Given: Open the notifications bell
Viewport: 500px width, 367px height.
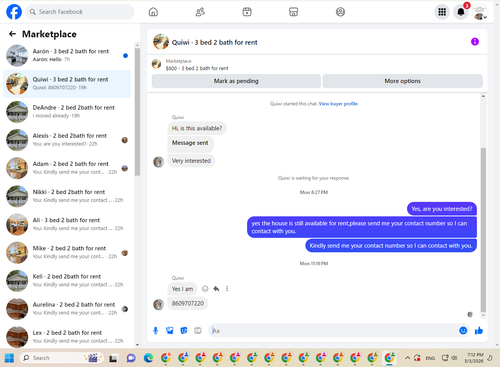Looking at the screenshot, I should coord(461,12).
